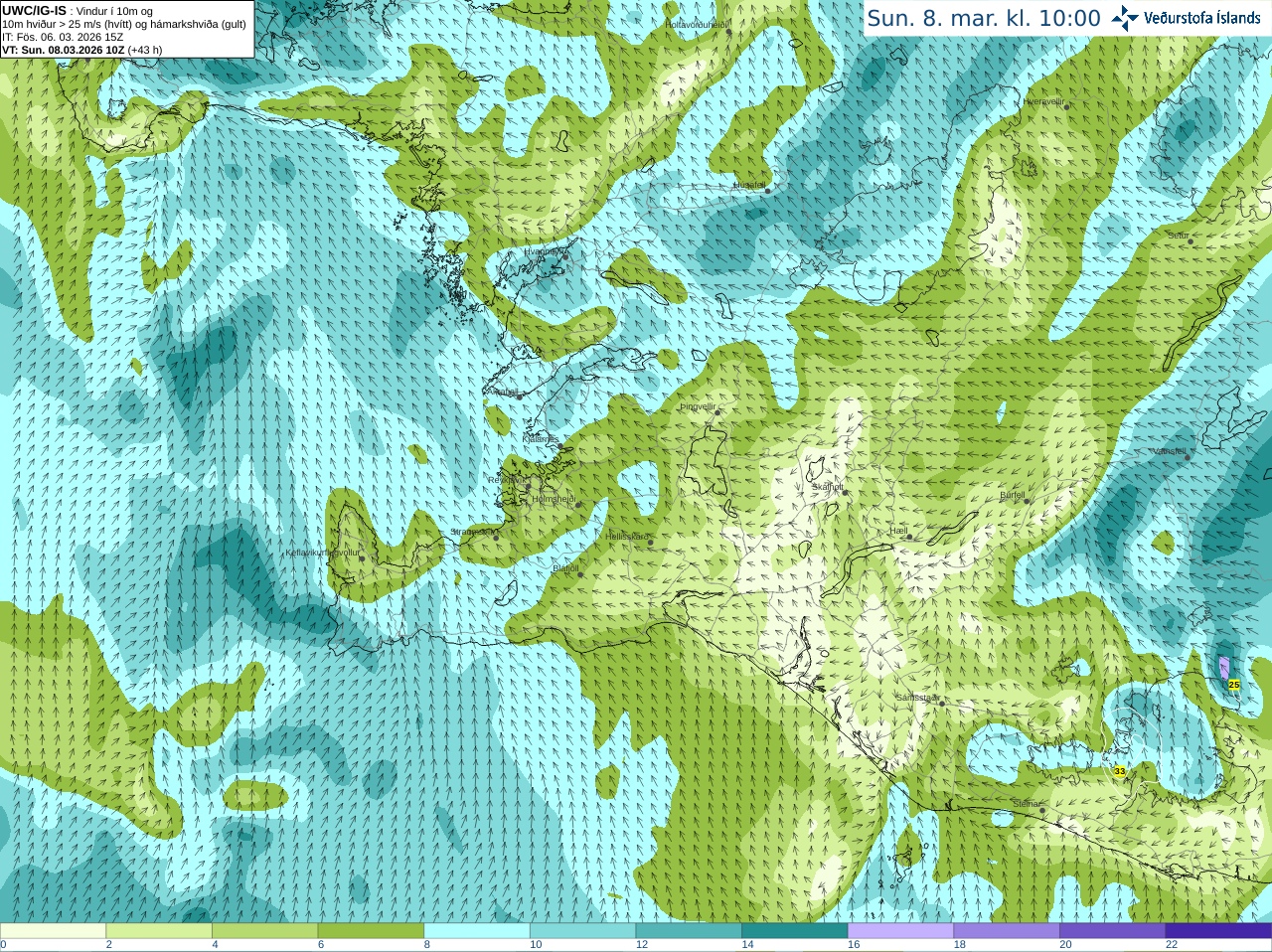Select the 16–18 m/s legend color
This screenshot has height=952, width=1272.
coord(900,931)
